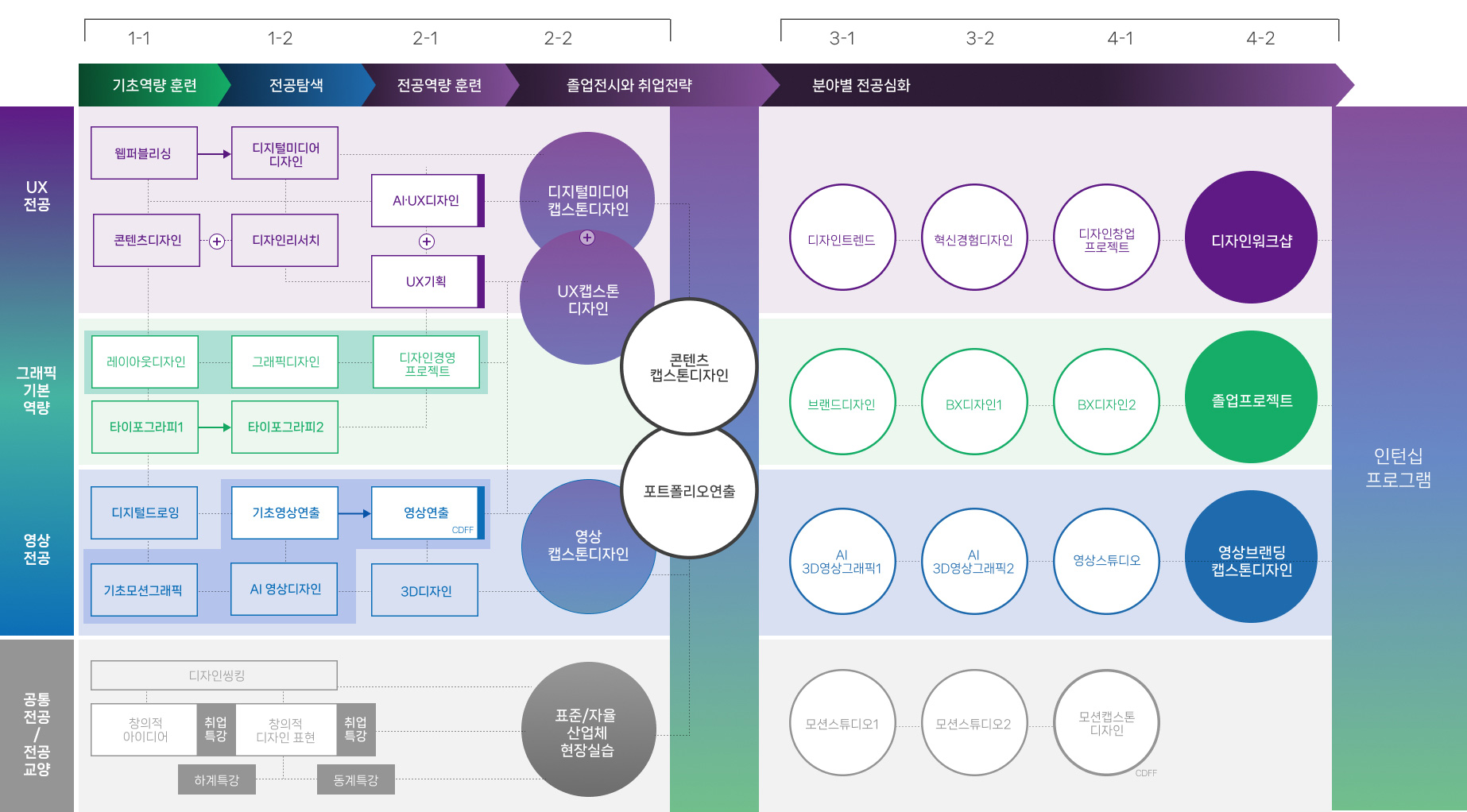Open the 기초역량 훈련 stage tab
Image resolution: width=1467 pixels, height=812 pixels.
pos(154,86)
